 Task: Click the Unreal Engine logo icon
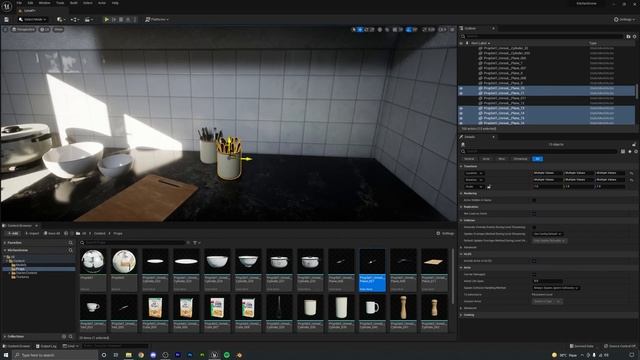point(7,6)
